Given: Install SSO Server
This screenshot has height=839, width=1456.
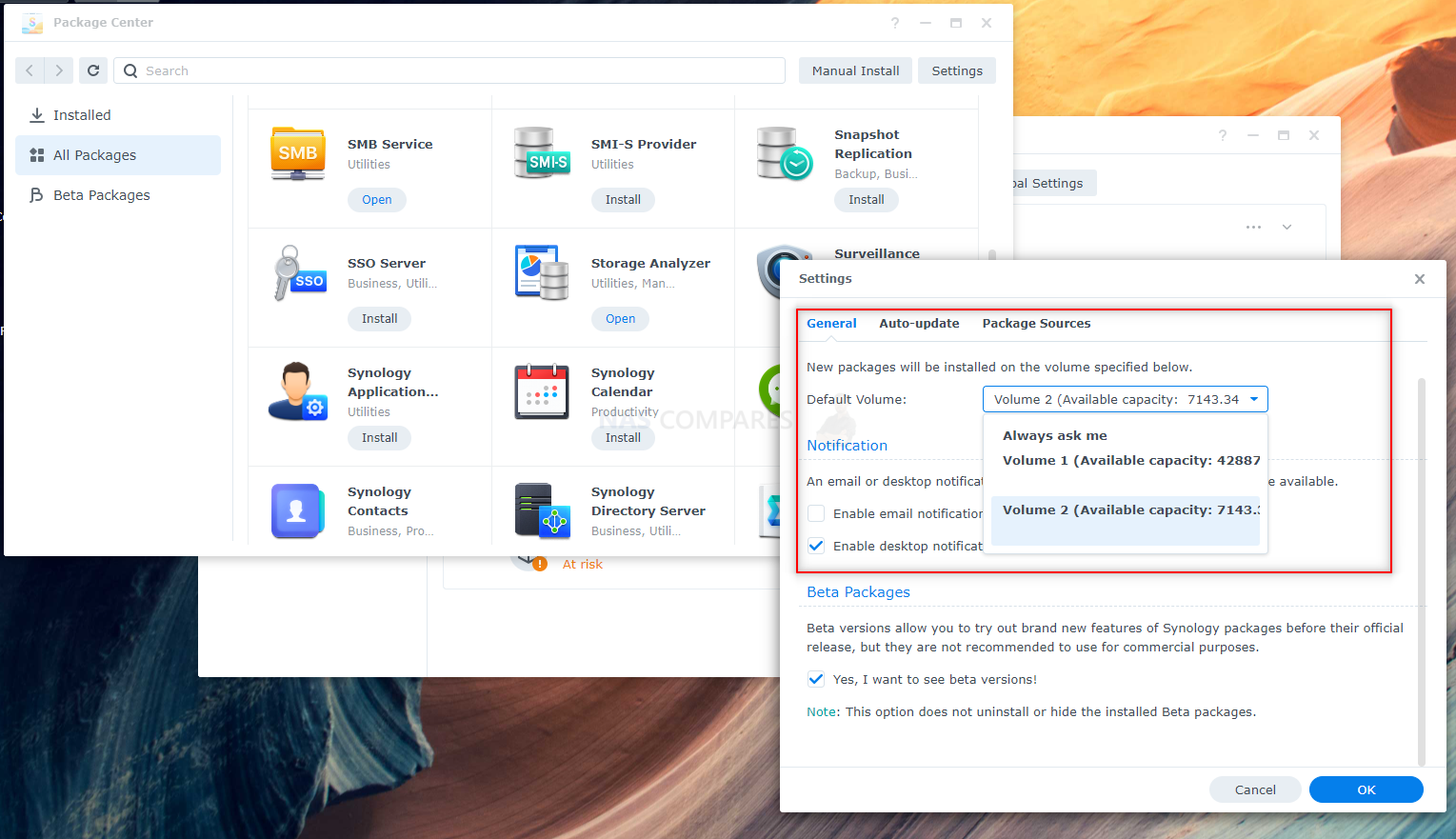Looking at the screenshot, I should 379,319.
